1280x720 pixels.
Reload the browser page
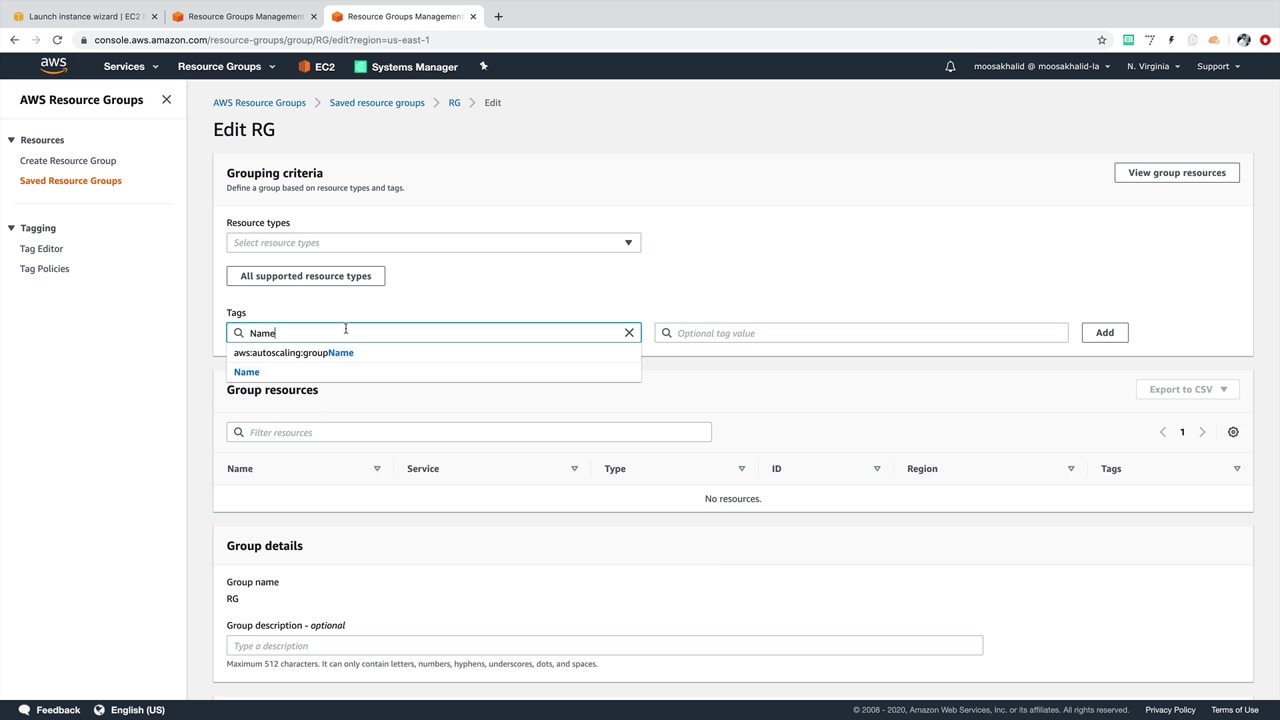click(57, 40)
